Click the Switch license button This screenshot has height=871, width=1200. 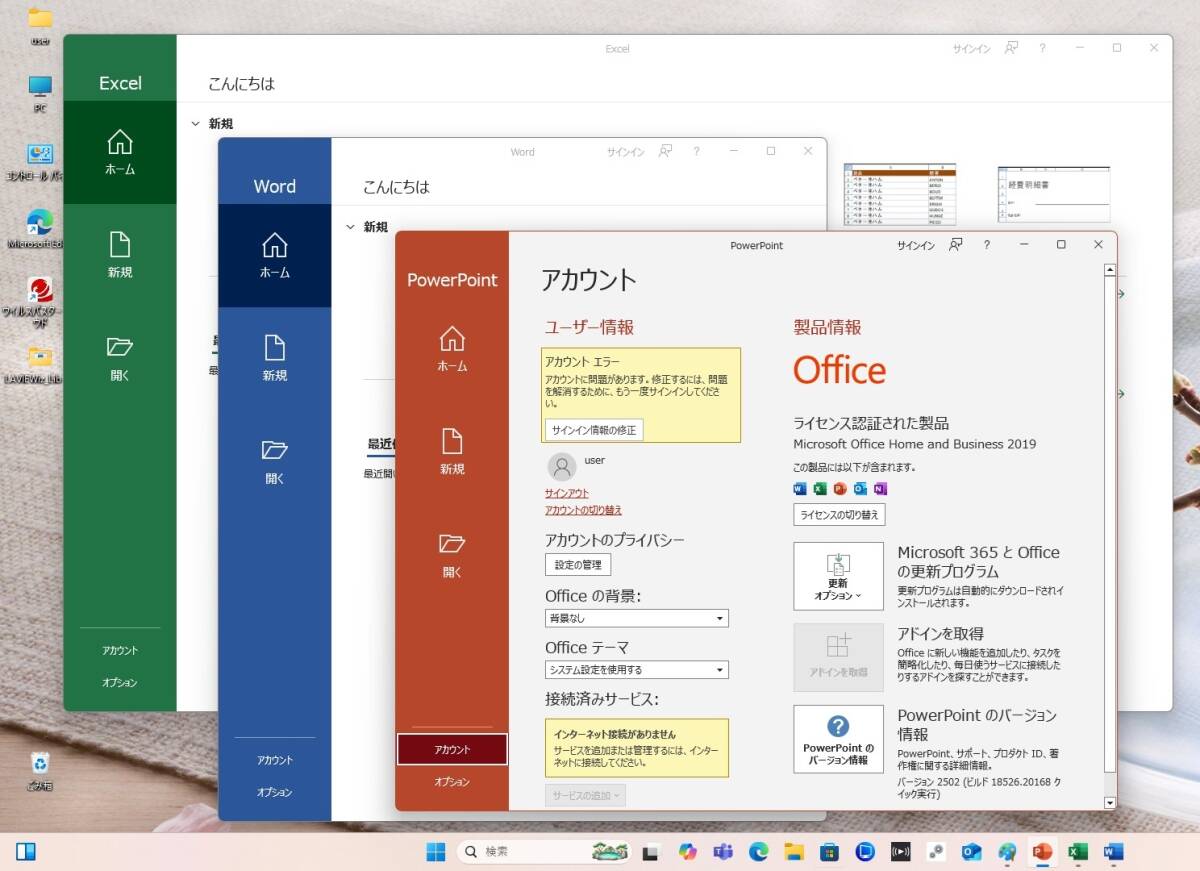(x=839, y=515)
